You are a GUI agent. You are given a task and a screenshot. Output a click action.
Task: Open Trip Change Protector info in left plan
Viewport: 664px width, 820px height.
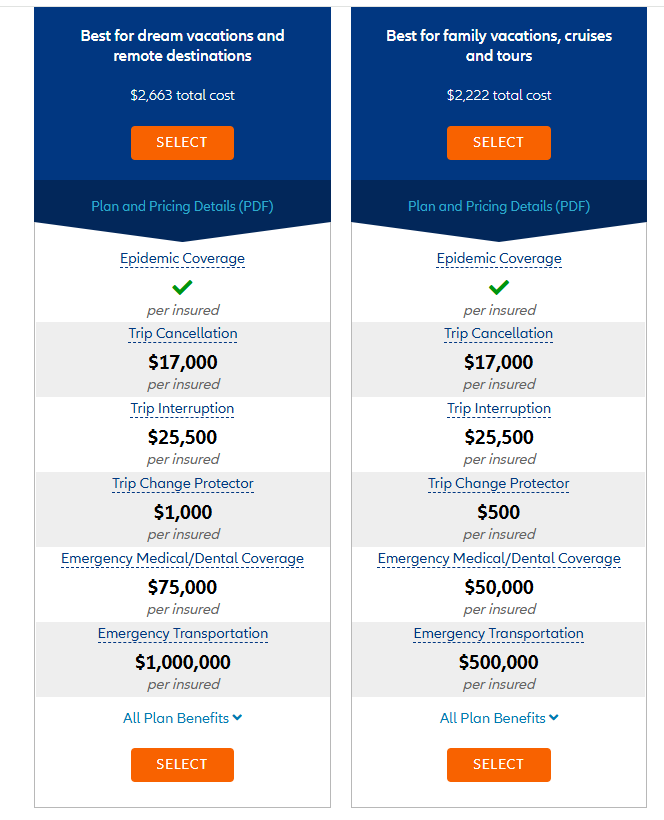click(182, 483)
